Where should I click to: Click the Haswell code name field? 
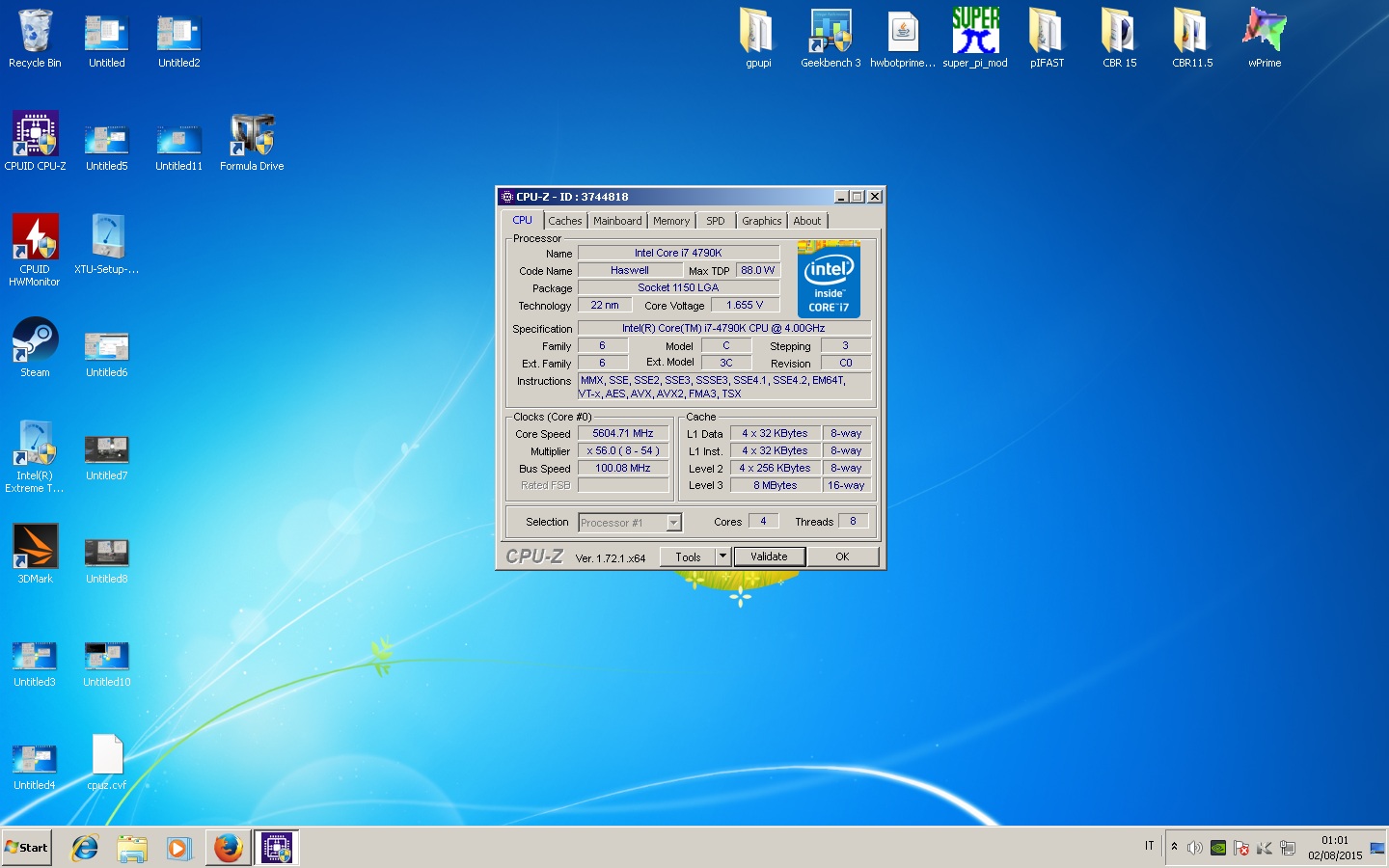tap(630, 270)
